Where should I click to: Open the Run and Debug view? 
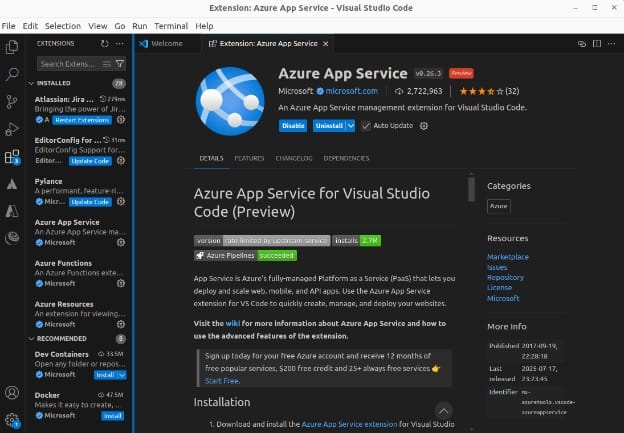(x=12, y=129)
